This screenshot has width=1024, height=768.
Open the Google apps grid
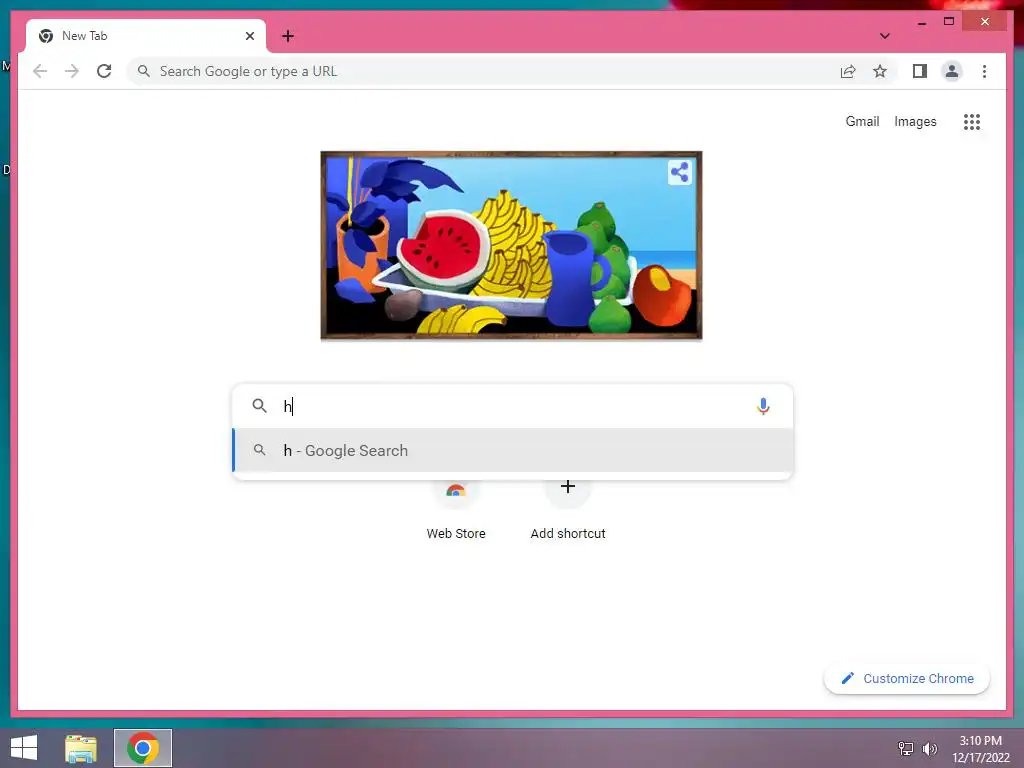(972, 121)
